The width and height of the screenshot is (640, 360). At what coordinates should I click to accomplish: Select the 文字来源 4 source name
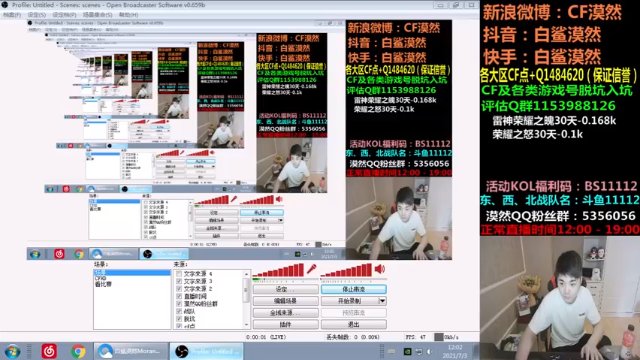click(x=198, y=274)
